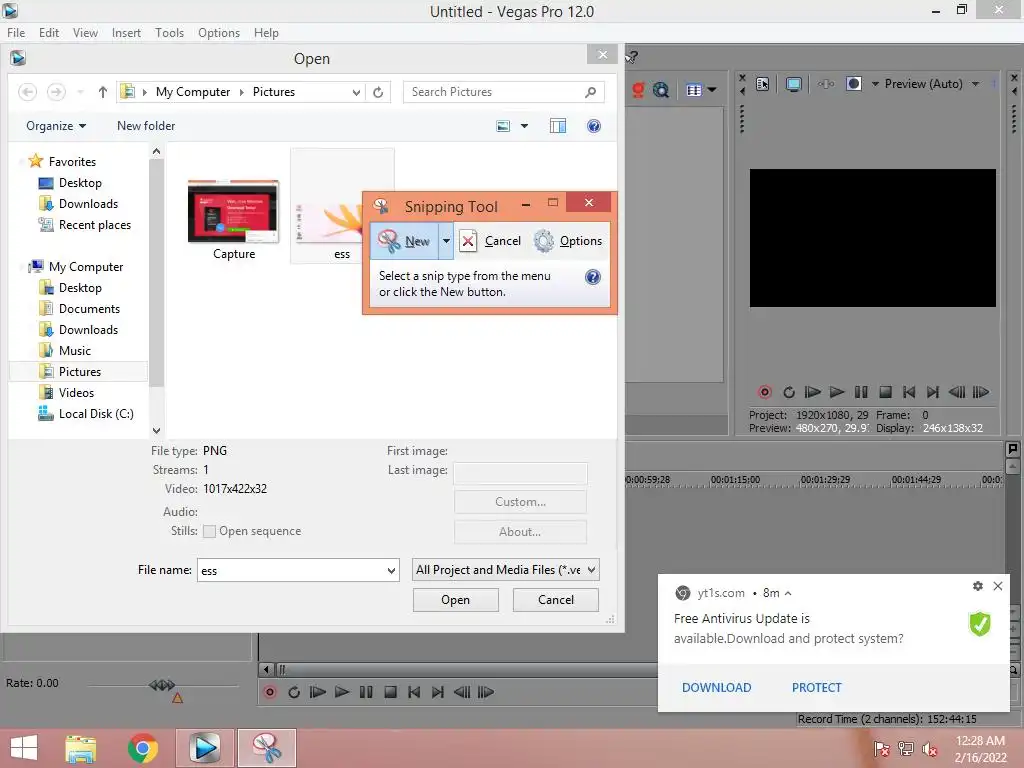Click Loop Playback in preview transport
1024x768 pixels.
(x=789, y=392)
